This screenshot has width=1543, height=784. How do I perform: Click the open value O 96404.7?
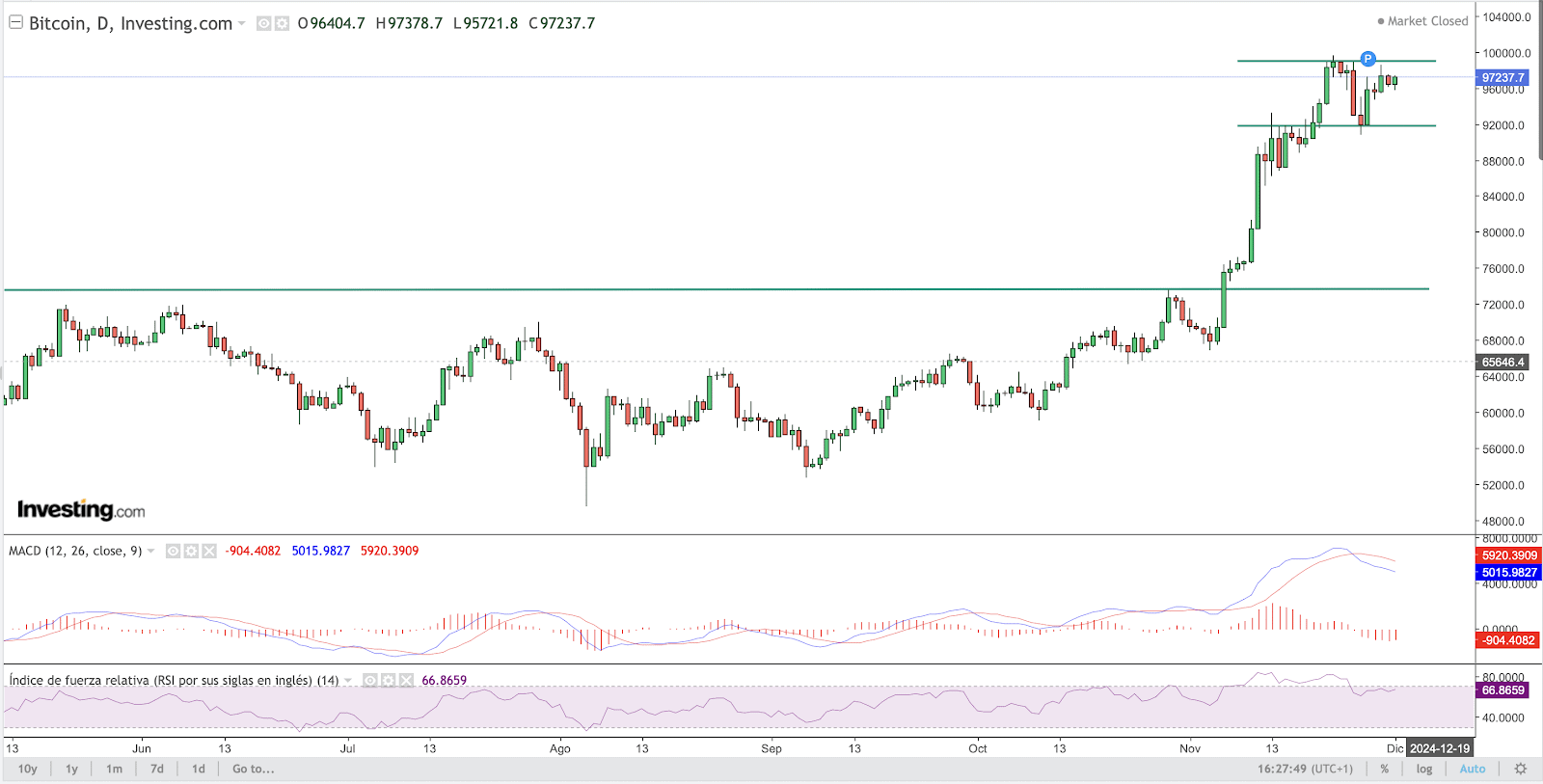331,23
